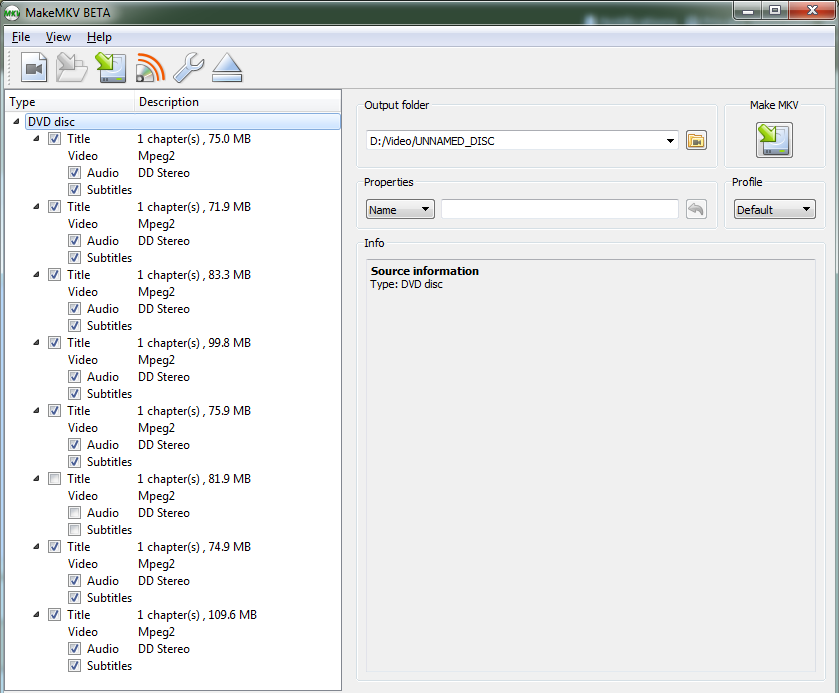Click the Description column header
Screen dimensions: 839x693
point(169,102)
